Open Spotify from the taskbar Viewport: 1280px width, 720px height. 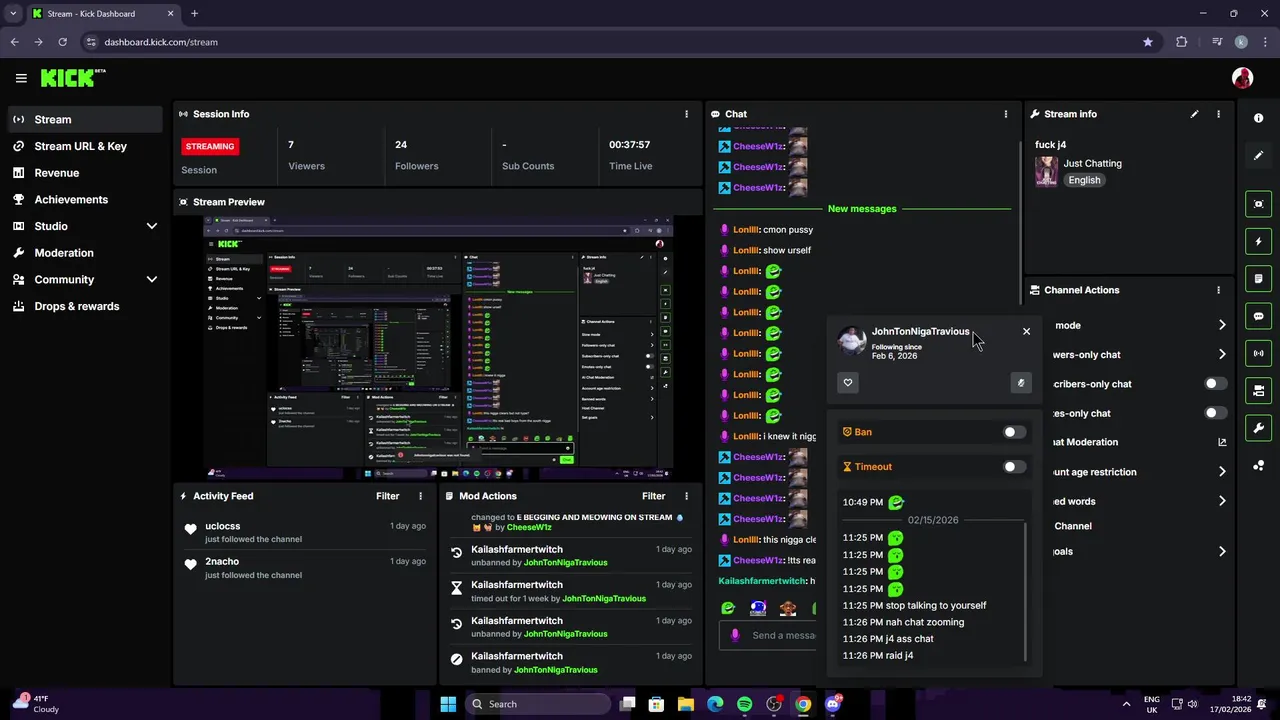pyautogui.click(x=744, y=704)
